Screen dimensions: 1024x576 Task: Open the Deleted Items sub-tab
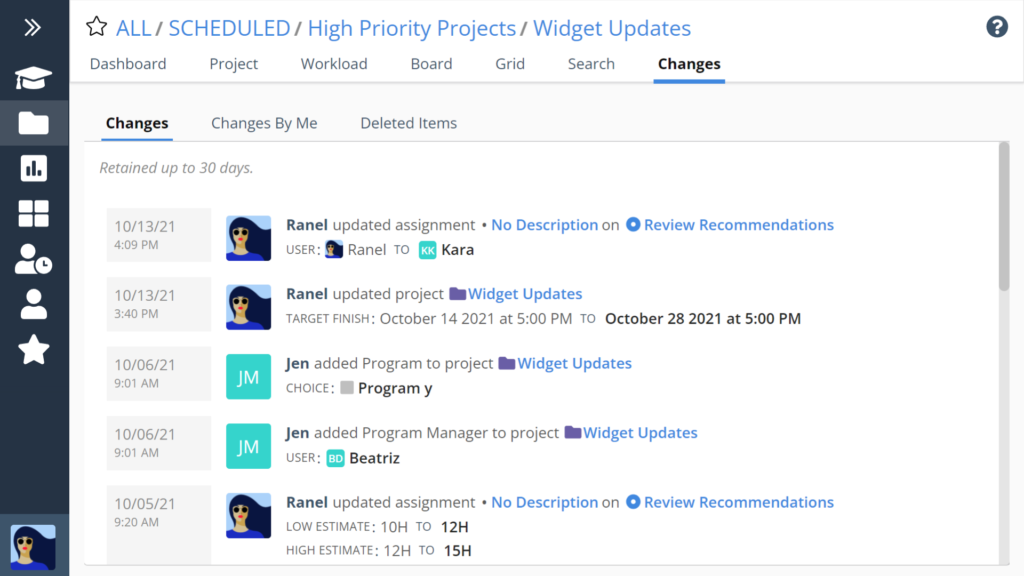pos(409,123)
